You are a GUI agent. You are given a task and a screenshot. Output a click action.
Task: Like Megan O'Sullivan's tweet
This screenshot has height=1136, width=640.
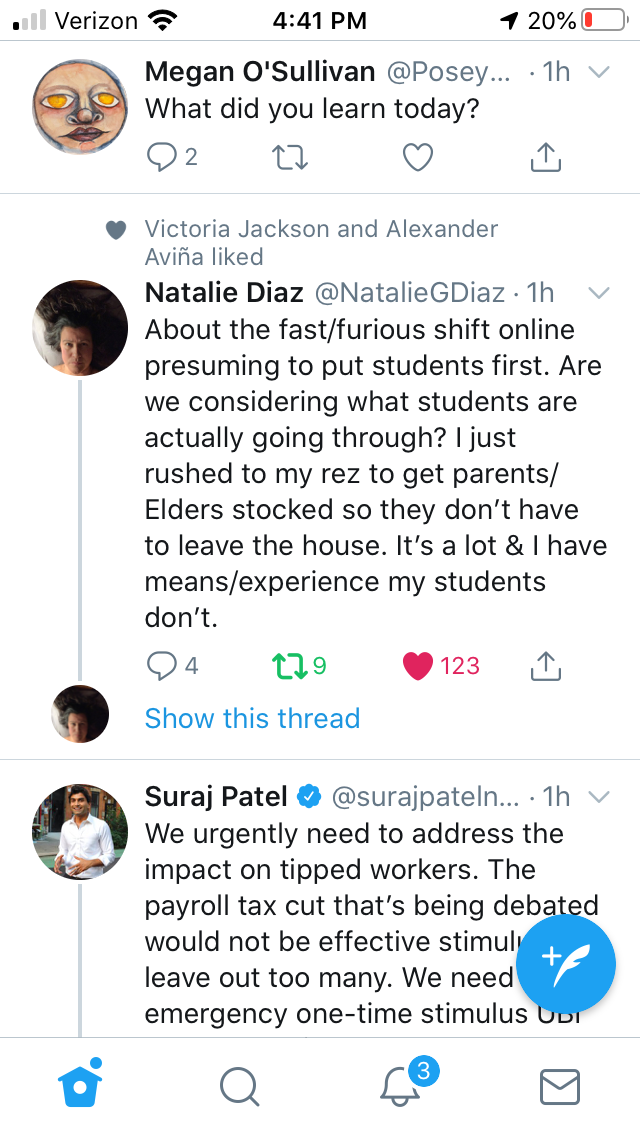417,157
